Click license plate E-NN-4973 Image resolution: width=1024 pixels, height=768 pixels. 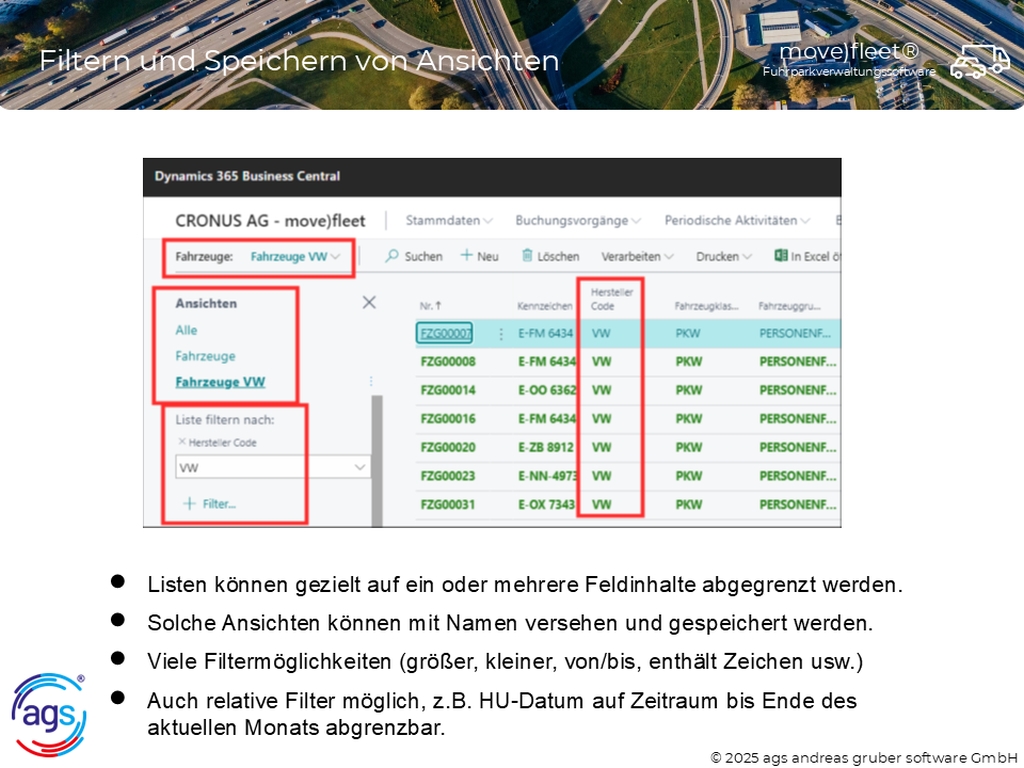(547, 476)
